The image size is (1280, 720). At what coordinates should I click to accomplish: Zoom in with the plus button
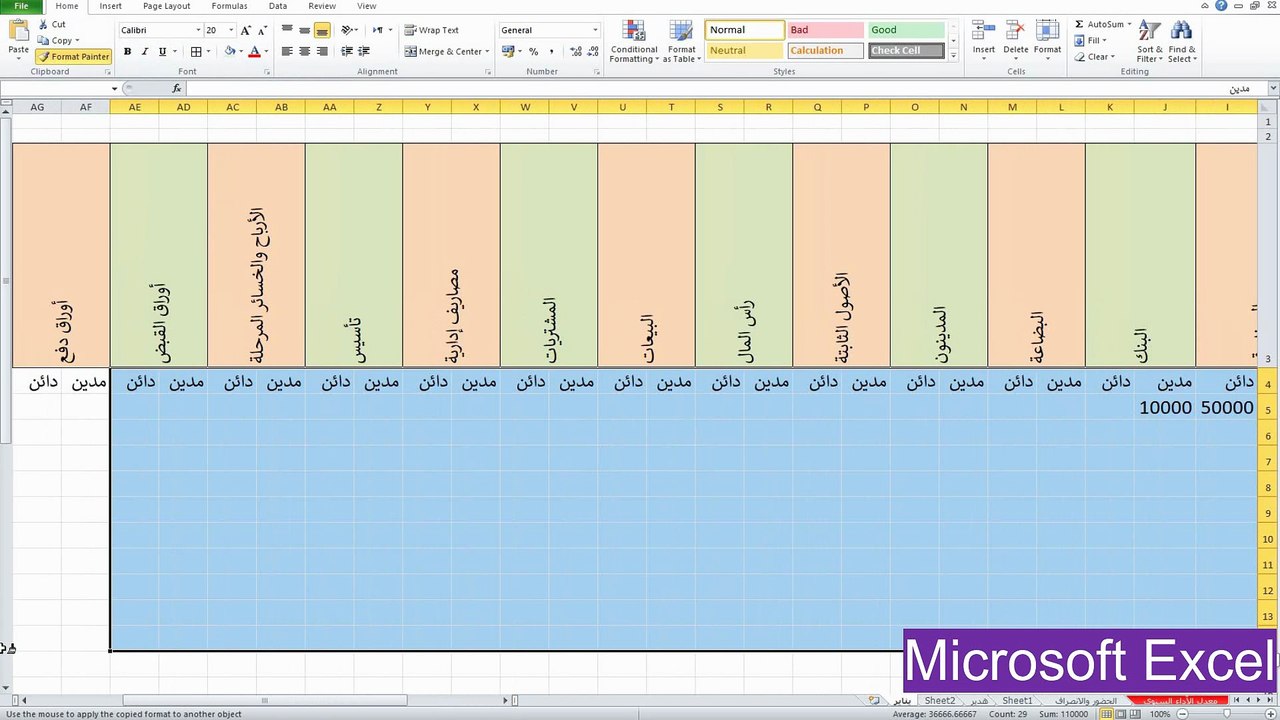[x=1270, y=714]
